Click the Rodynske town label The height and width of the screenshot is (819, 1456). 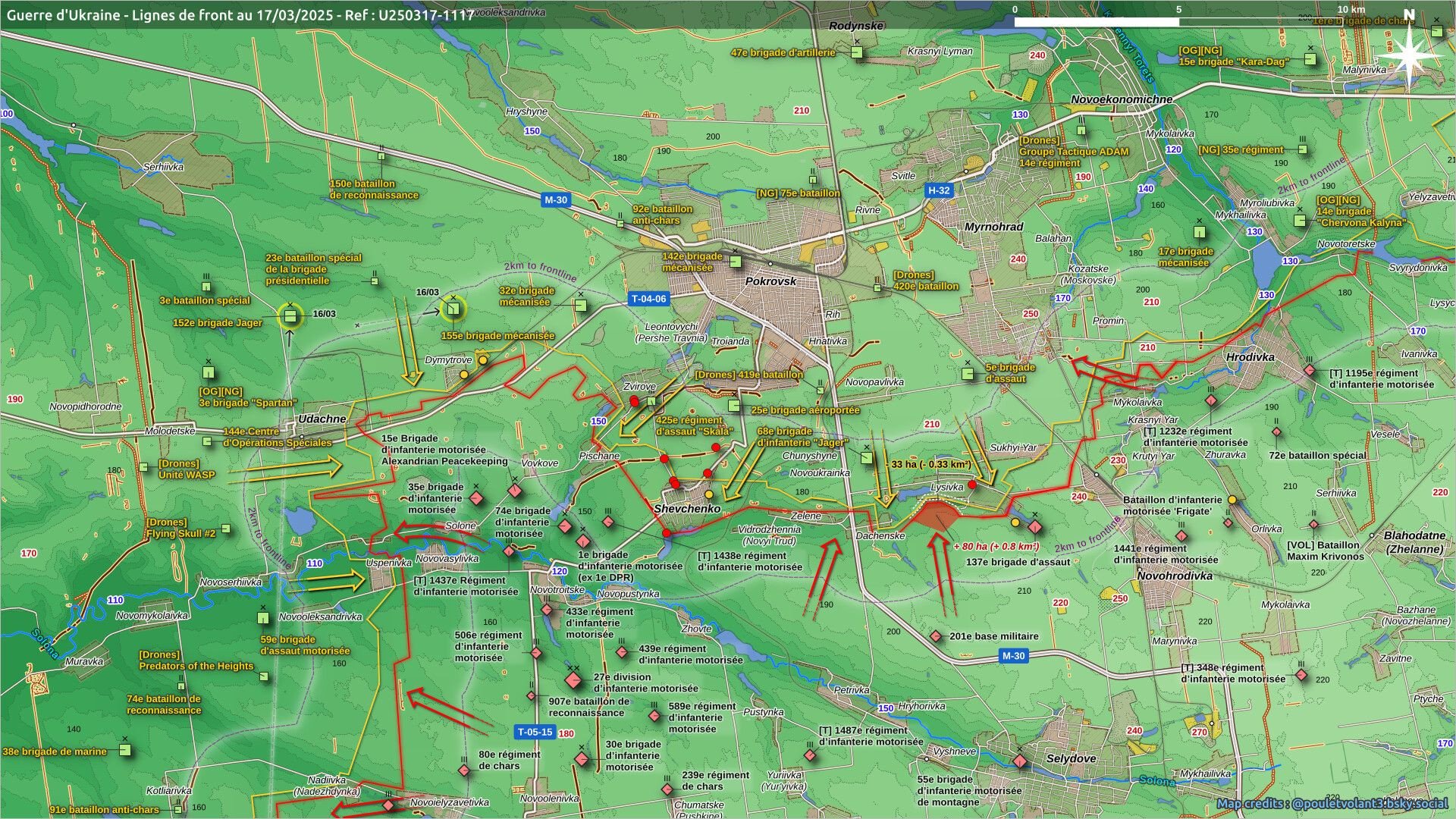856,26
